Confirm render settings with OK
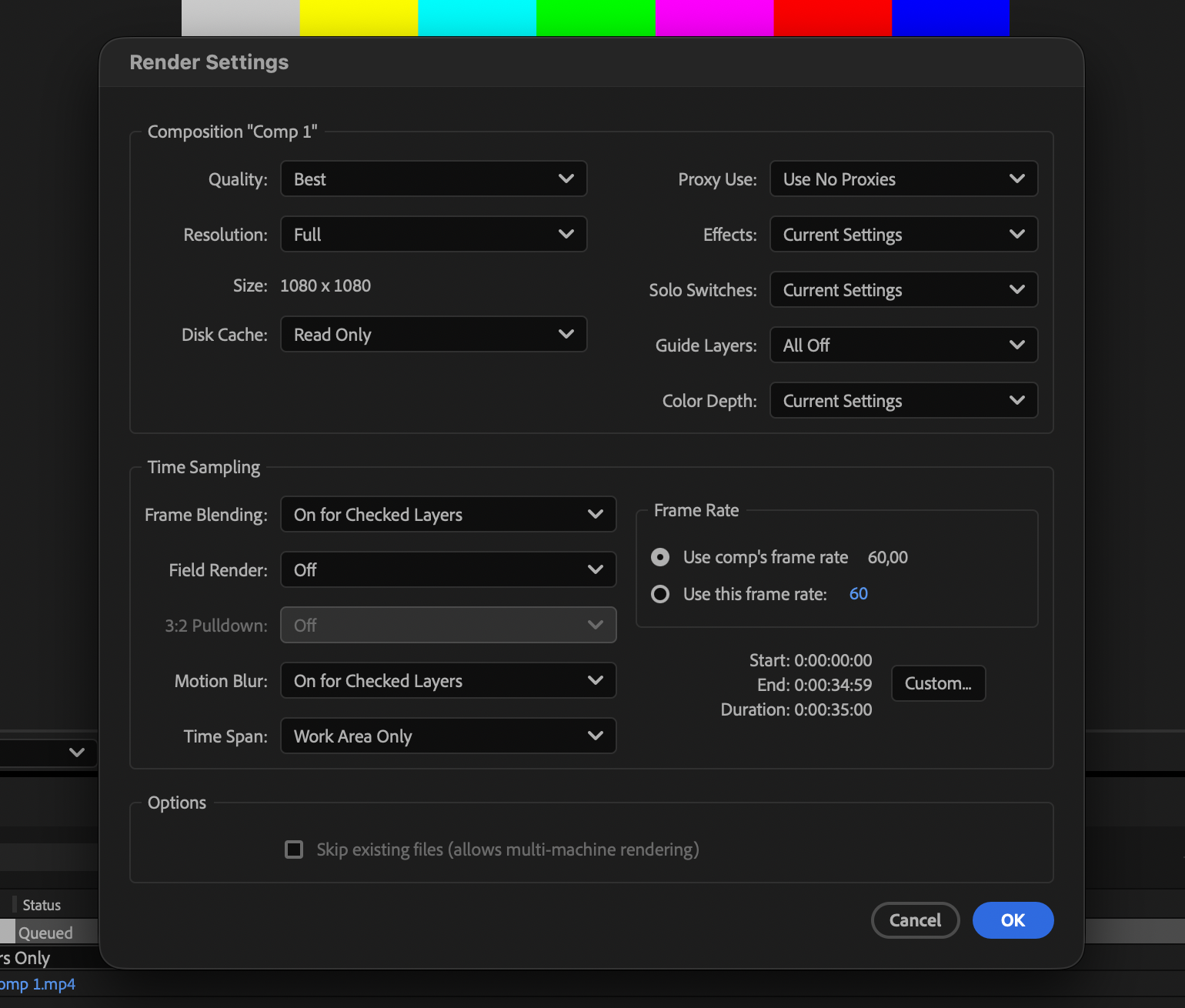1185x1008 pixels. (x=1013, y=920)
